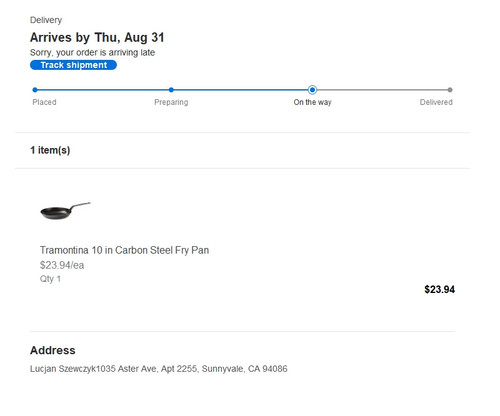
Task: Click the Sunnyvale delivery address text
Action: click(159, 369)
